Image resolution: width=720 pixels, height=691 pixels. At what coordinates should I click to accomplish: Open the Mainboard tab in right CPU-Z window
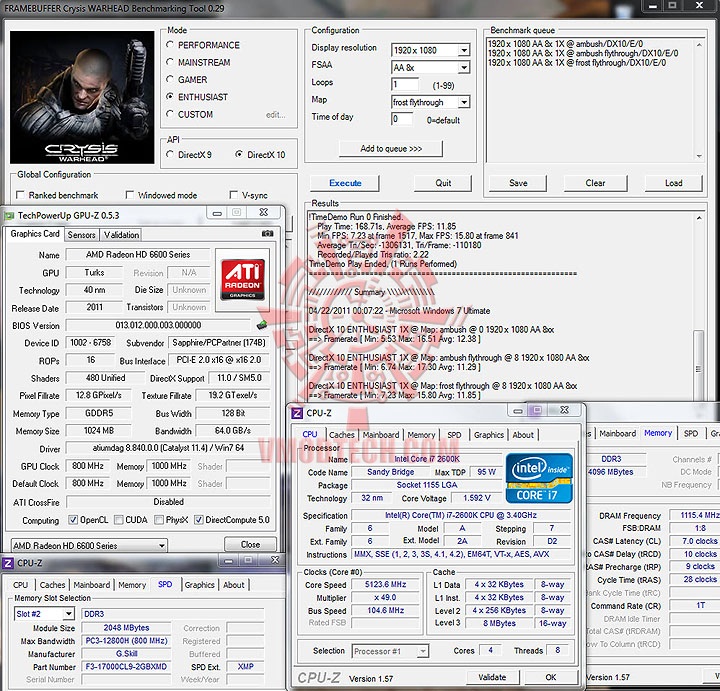tap(618, 433)
